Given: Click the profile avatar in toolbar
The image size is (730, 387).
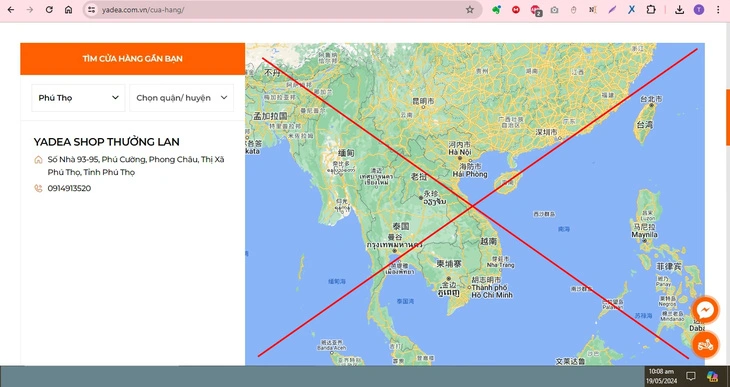Looking at the screenshot, I should [x=699, y=9].
